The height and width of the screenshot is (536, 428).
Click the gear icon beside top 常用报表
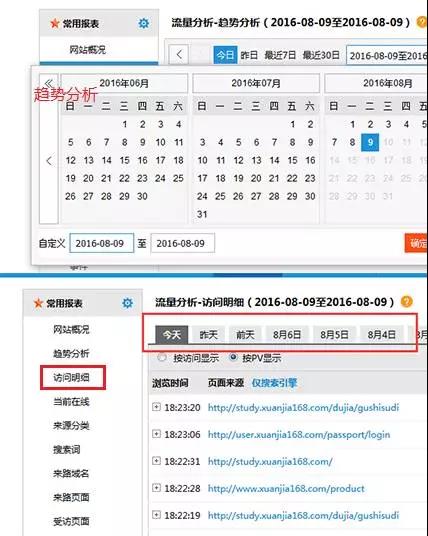coord(144,23)
